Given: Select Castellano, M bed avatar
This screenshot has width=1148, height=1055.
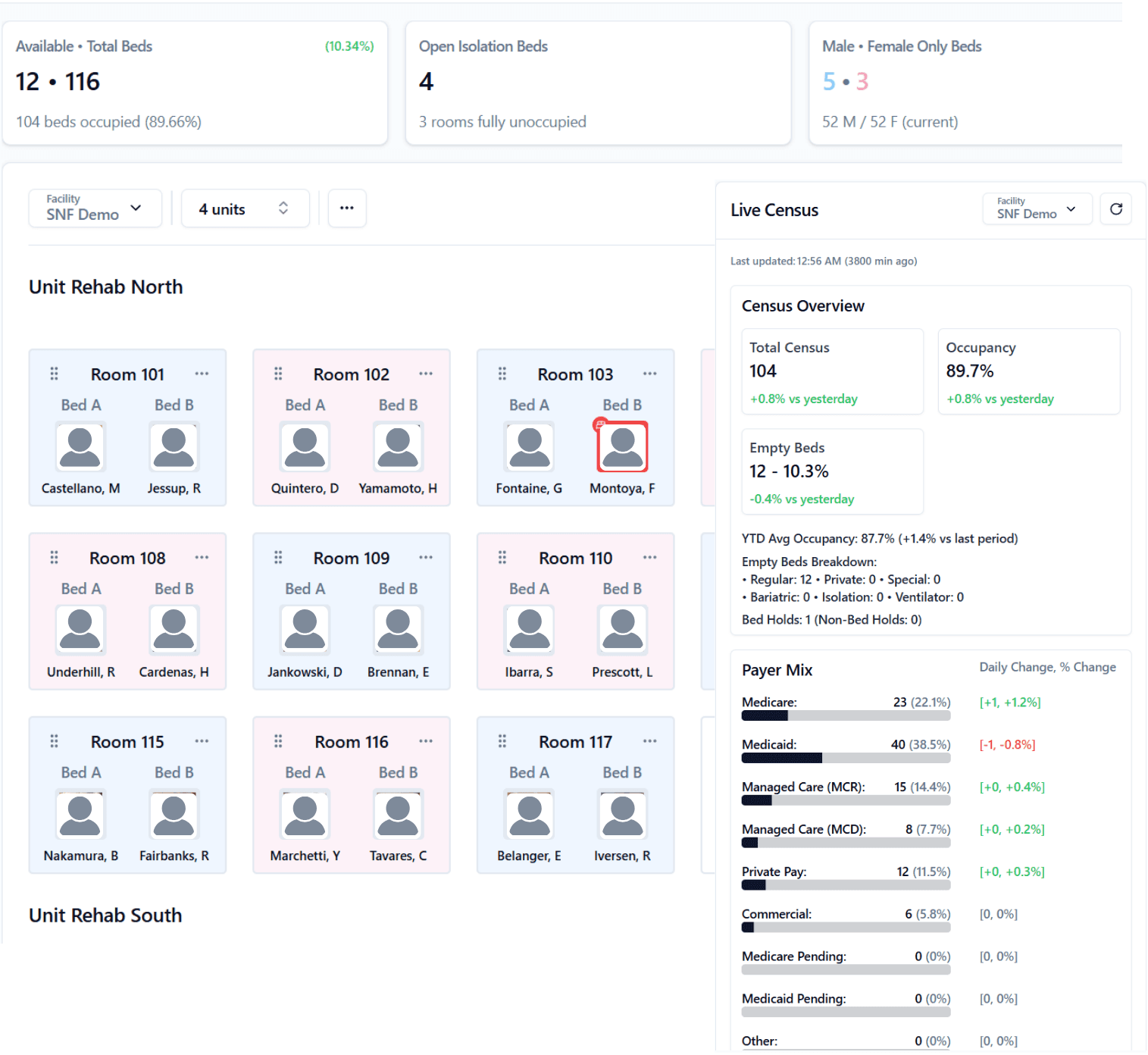Looking at the screenshot, I should tap(80, 446).
